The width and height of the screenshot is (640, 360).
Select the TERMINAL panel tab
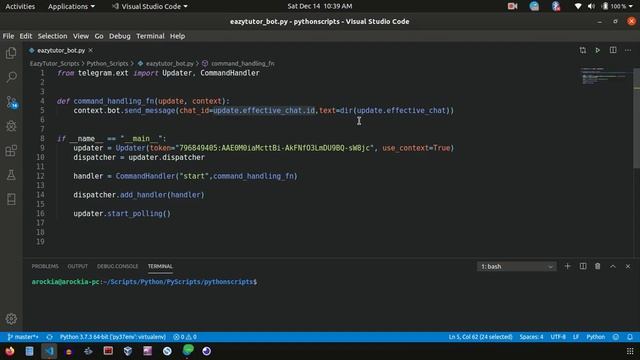tap(160, 266)
